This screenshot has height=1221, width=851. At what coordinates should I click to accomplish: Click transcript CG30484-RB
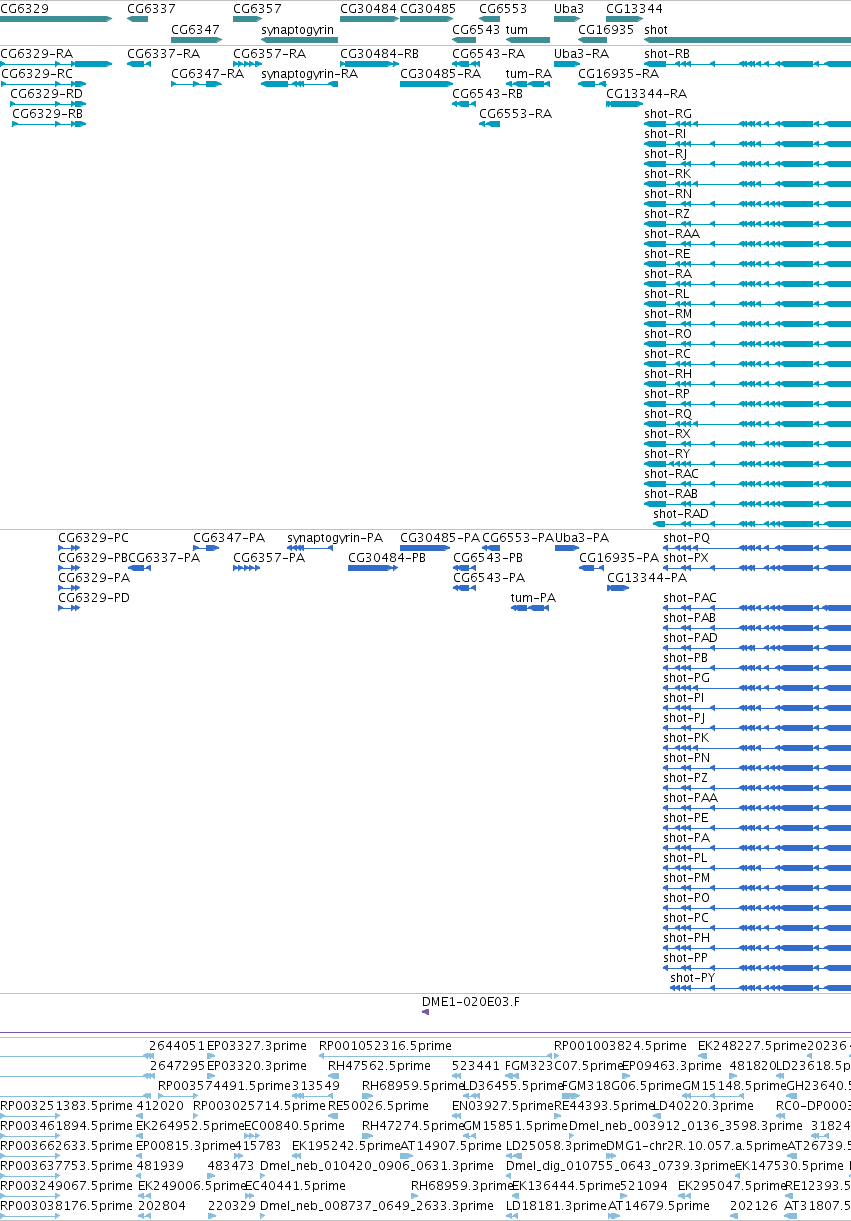click(380, 53)
